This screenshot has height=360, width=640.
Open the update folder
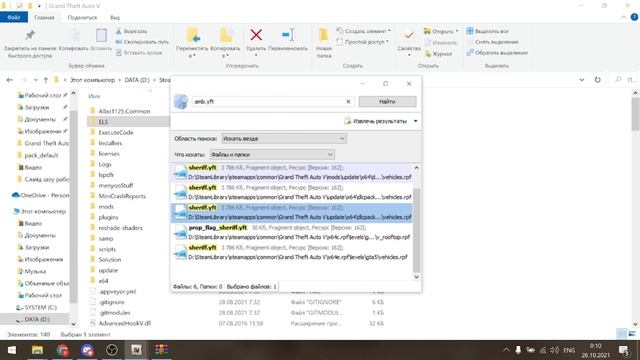coord(108,270)
